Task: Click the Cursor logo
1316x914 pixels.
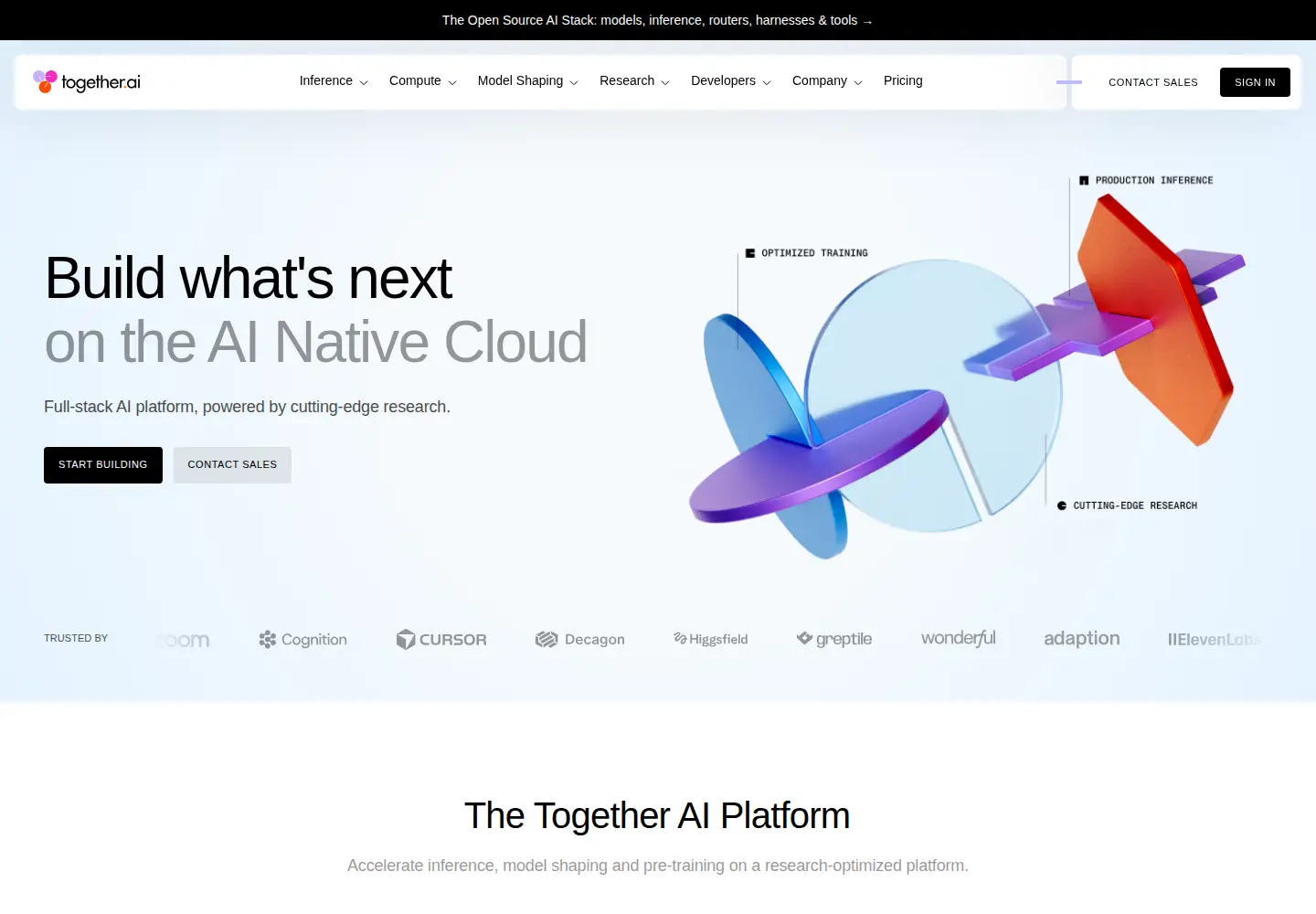Action: [441, 640]
